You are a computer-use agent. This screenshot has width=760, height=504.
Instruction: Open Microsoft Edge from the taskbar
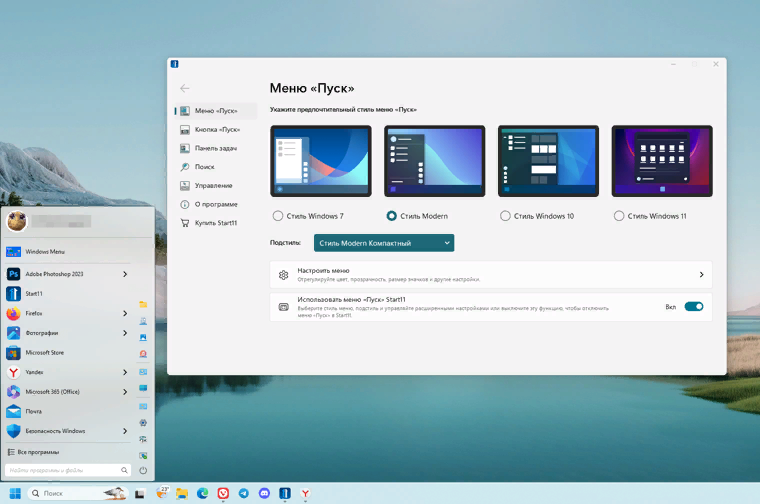pos(203,493)
